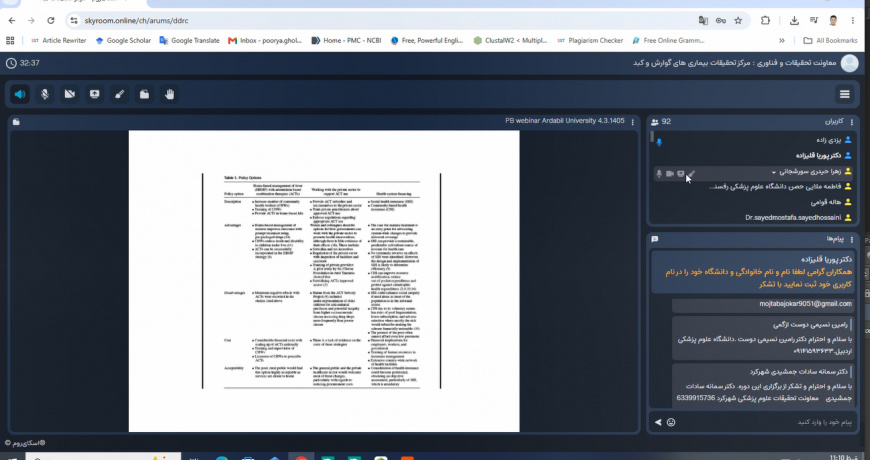Open the users panel three-dot menu

point(852,122)
